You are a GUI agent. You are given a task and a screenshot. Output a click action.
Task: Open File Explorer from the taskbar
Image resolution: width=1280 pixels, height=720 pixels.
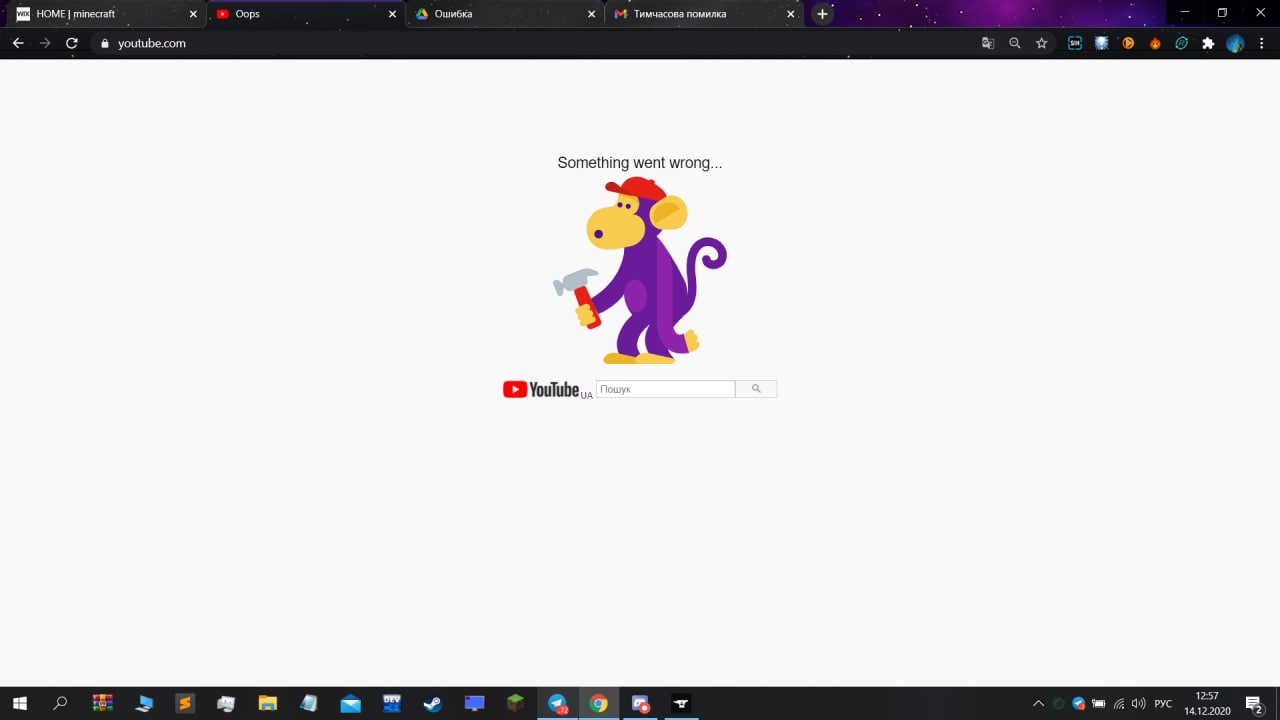267,704
